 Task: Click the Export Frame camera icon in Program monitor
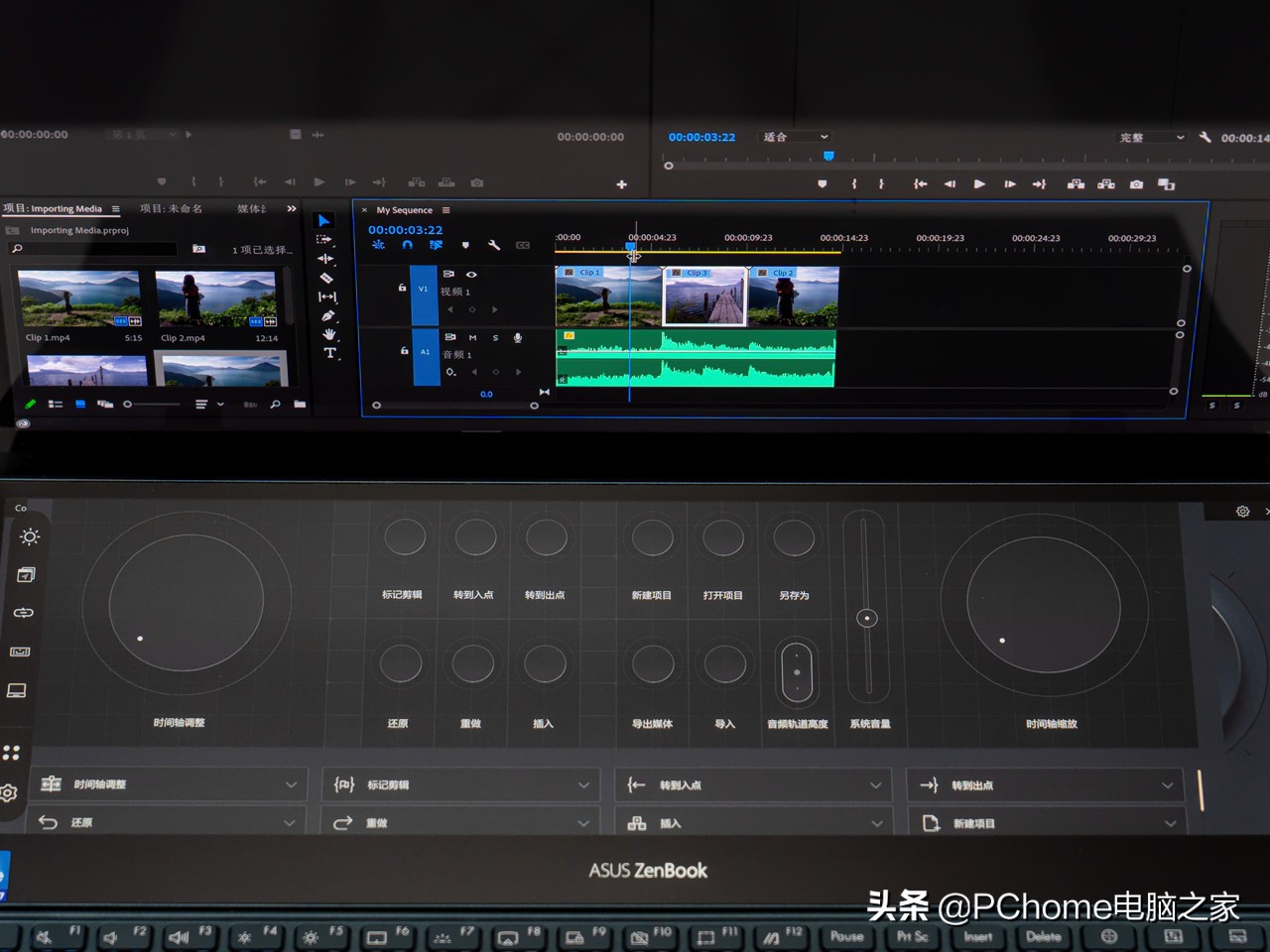[1136, 184]
